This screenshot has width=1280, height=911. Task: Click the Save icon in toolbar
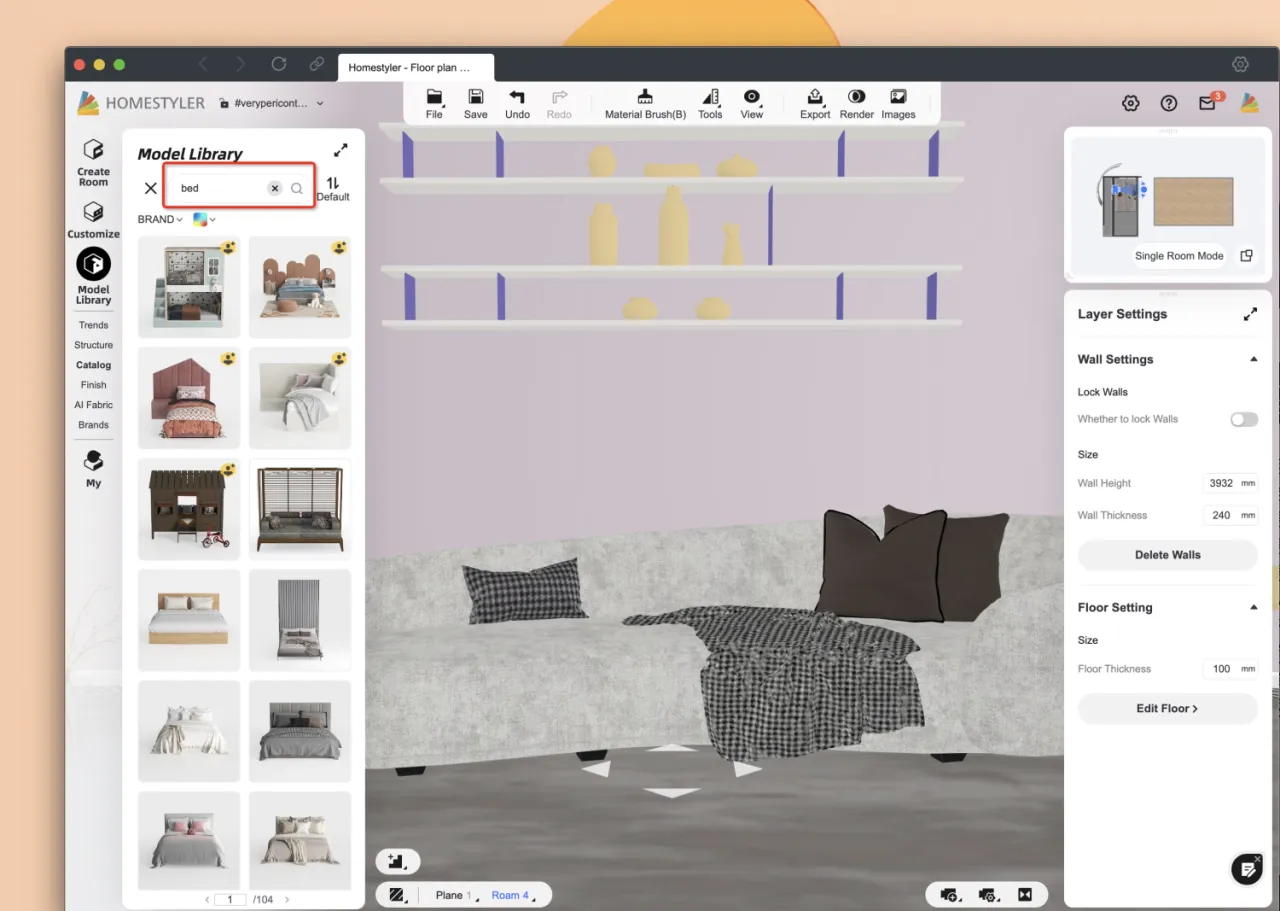point(476,98)
